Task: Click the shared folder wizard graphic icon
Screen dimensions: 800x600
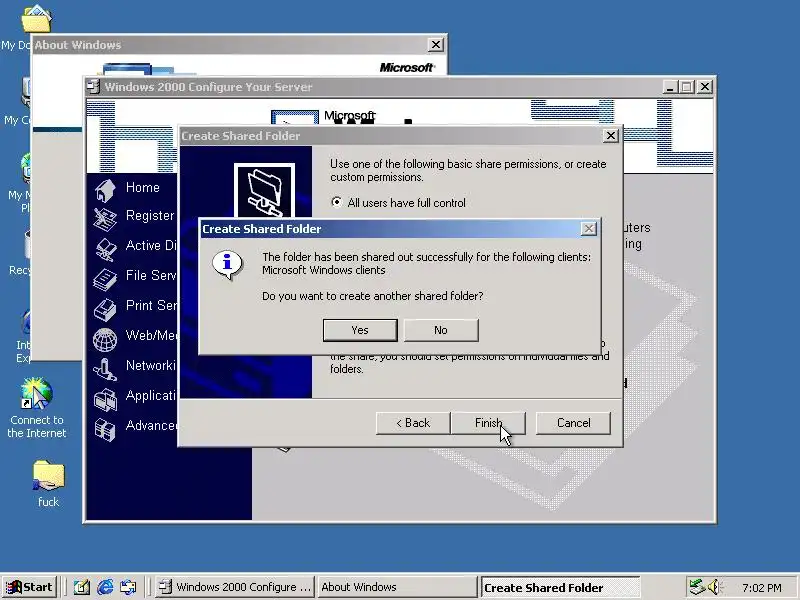Action: tap(264, 191)
